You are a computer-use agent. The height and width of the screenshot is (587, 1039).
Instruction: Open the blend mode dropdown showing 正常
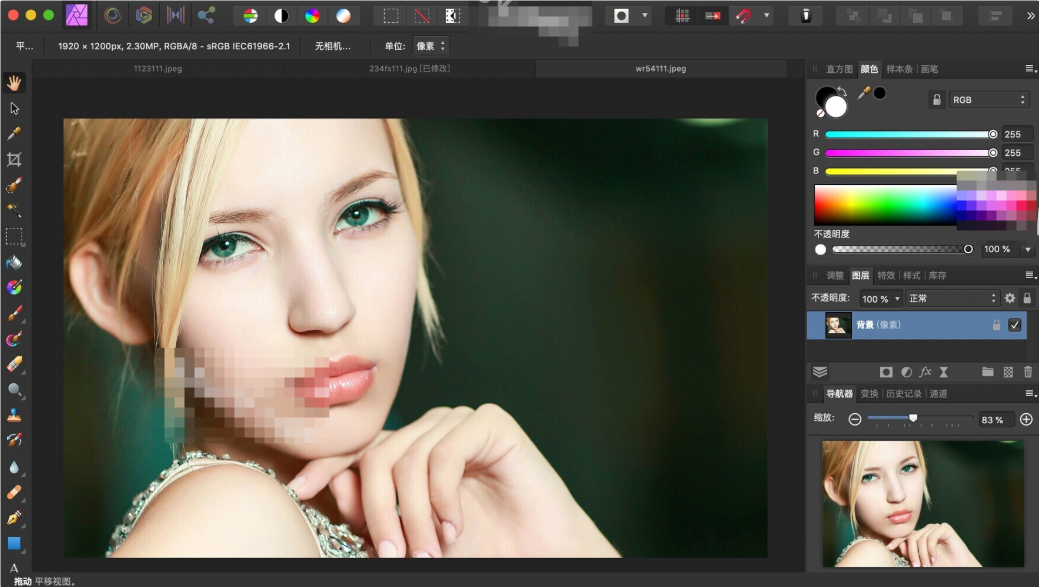click(x=952, y=299)
